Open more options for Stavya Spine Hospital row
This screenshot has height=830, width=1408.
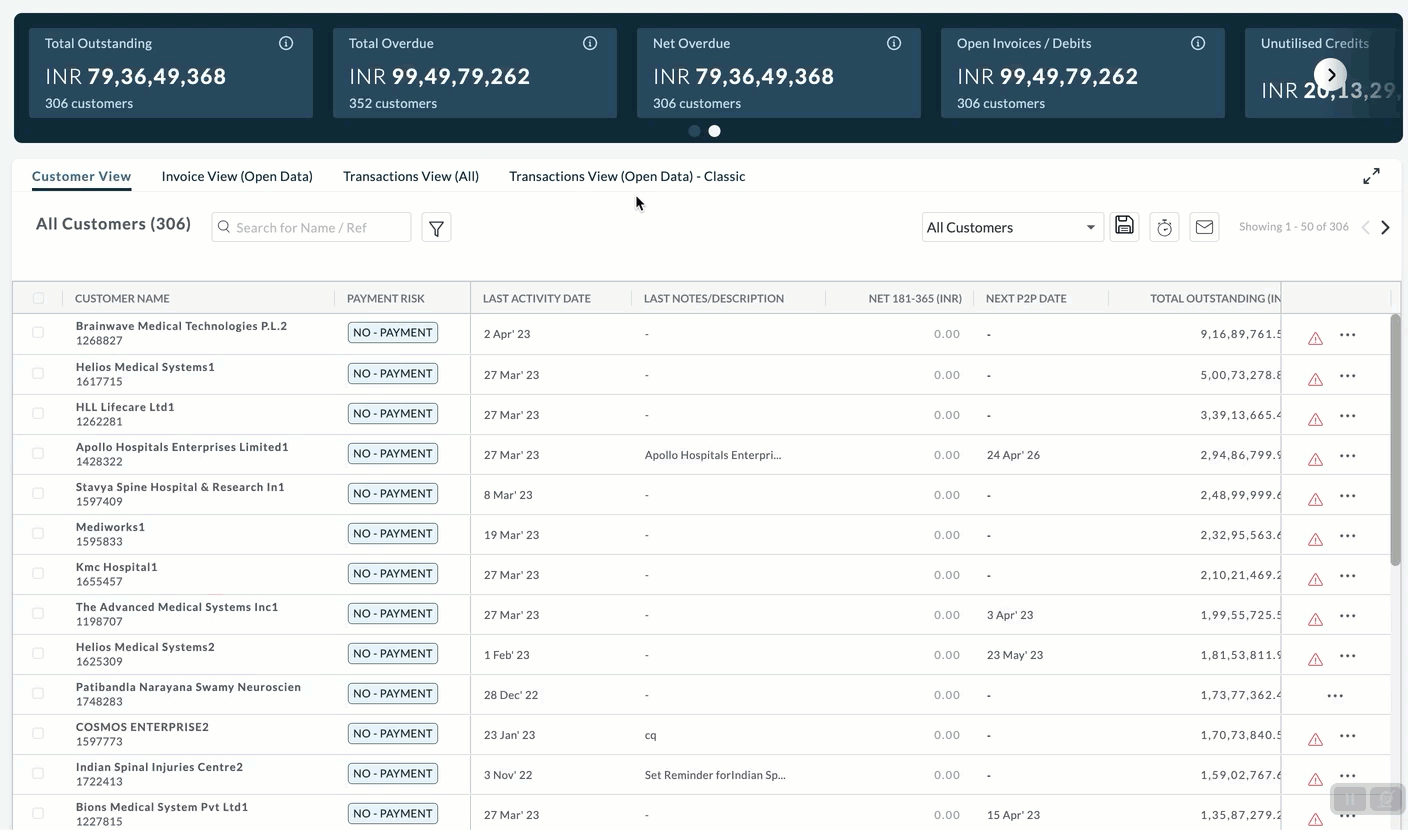pos(1348,495)
